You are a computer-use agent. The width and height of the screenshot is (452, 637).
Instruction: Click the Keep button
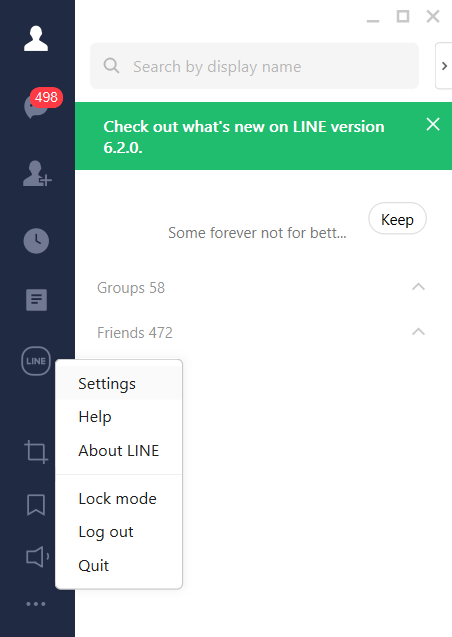(x=397, y=219)
